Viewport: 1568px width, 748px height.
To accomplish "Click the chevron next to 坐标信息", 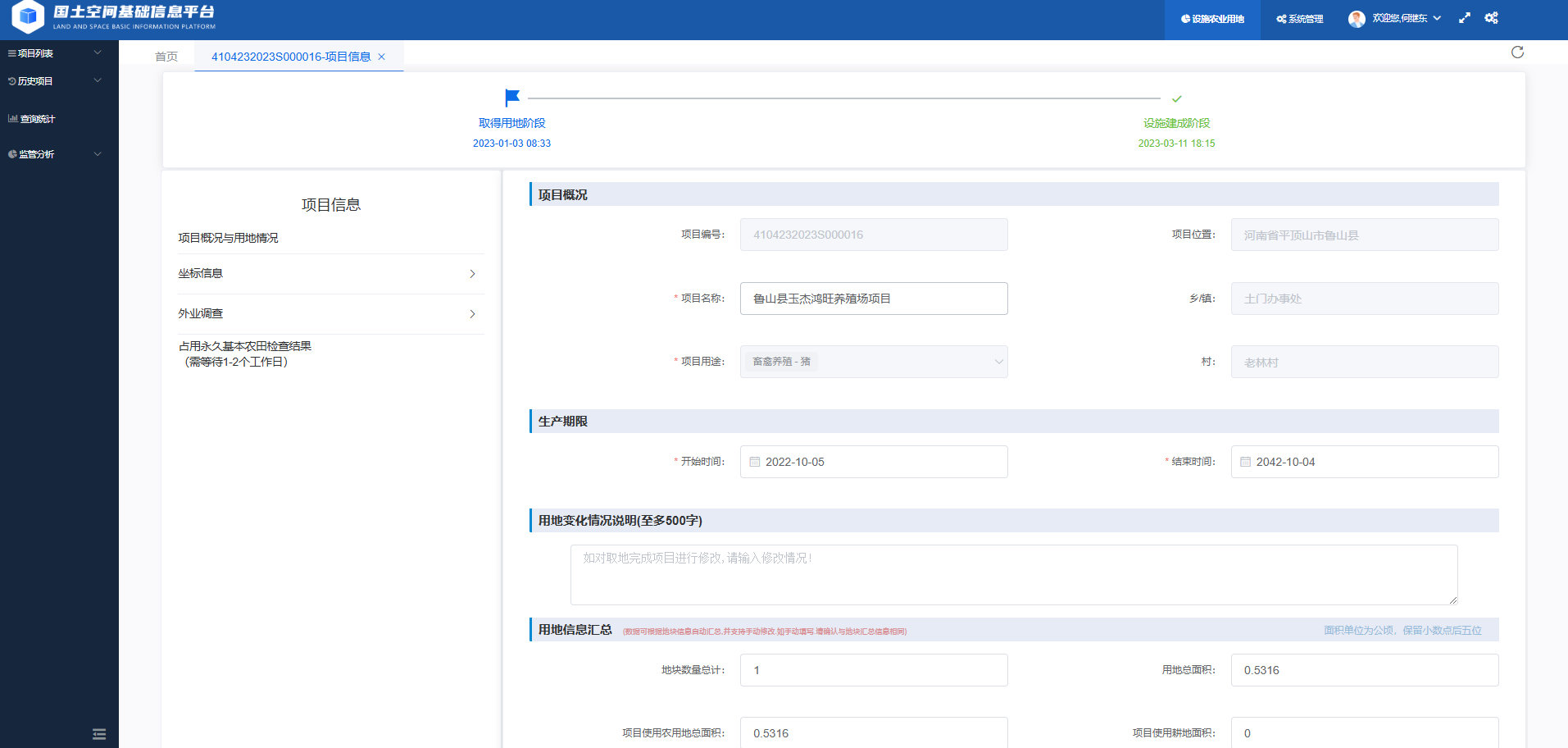I will tap(473, 274).
